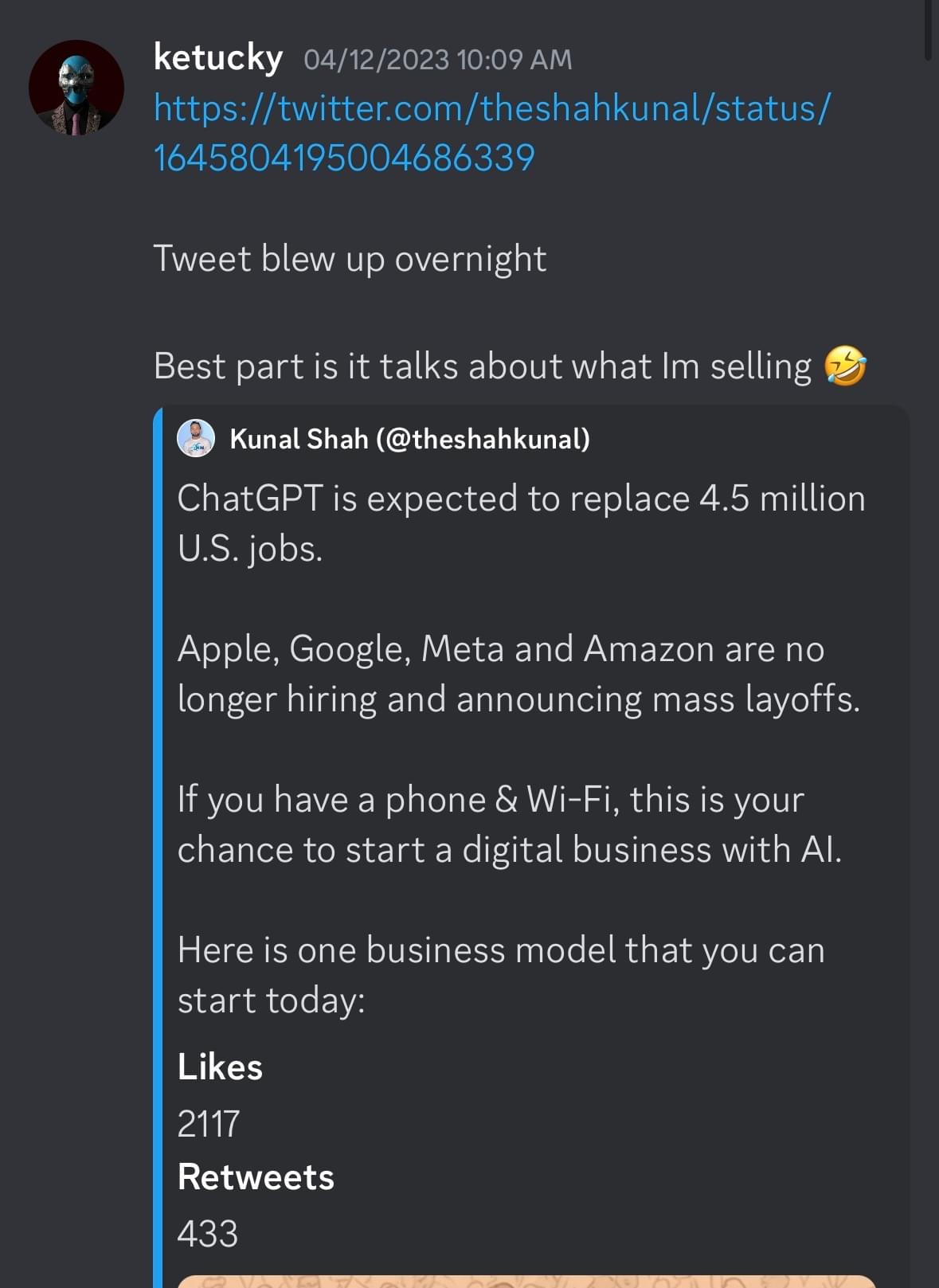The width and height of the screenshot is (939, 1288).
Task: Tap the "Best part is it talks" message line
Action: (x=482, y=366)
